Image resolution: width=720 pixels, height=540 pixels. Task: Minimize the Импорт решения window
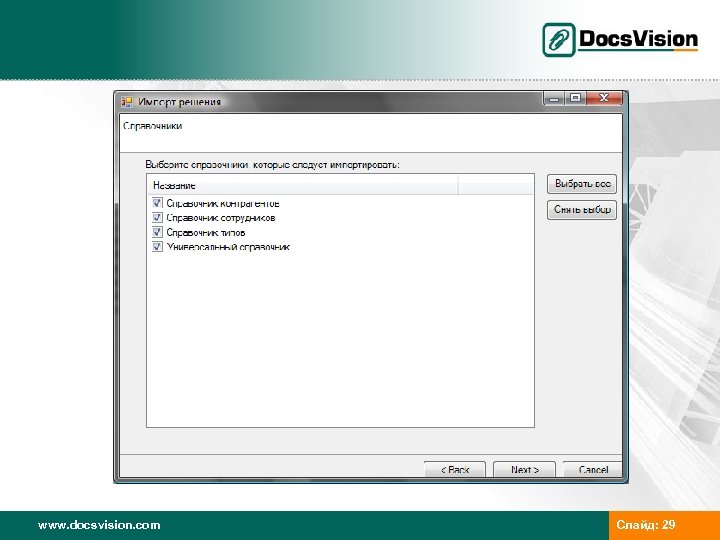[554, 98]
